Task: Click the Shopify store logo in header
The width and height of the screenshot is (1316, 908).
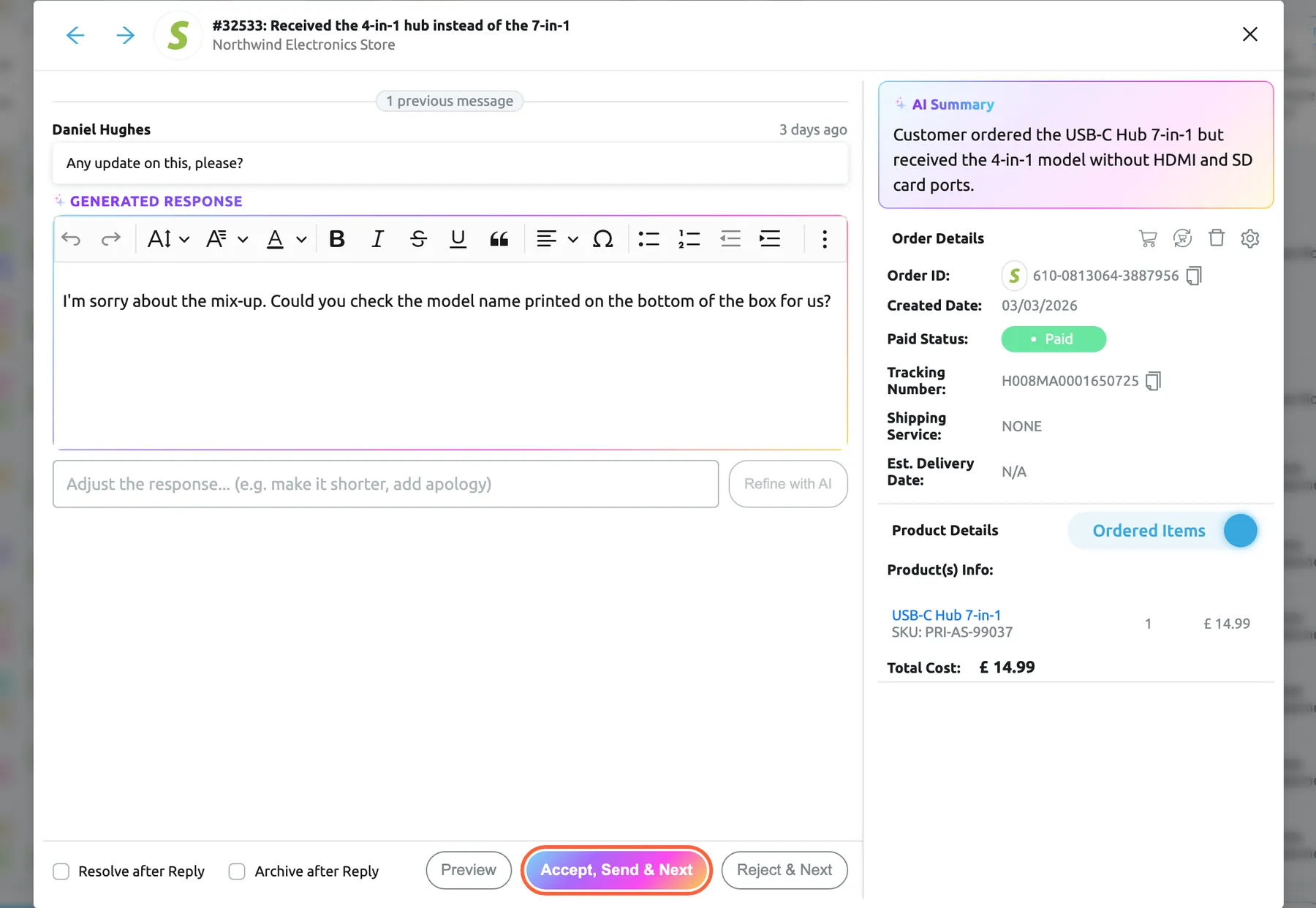Action: coord(178,35)
